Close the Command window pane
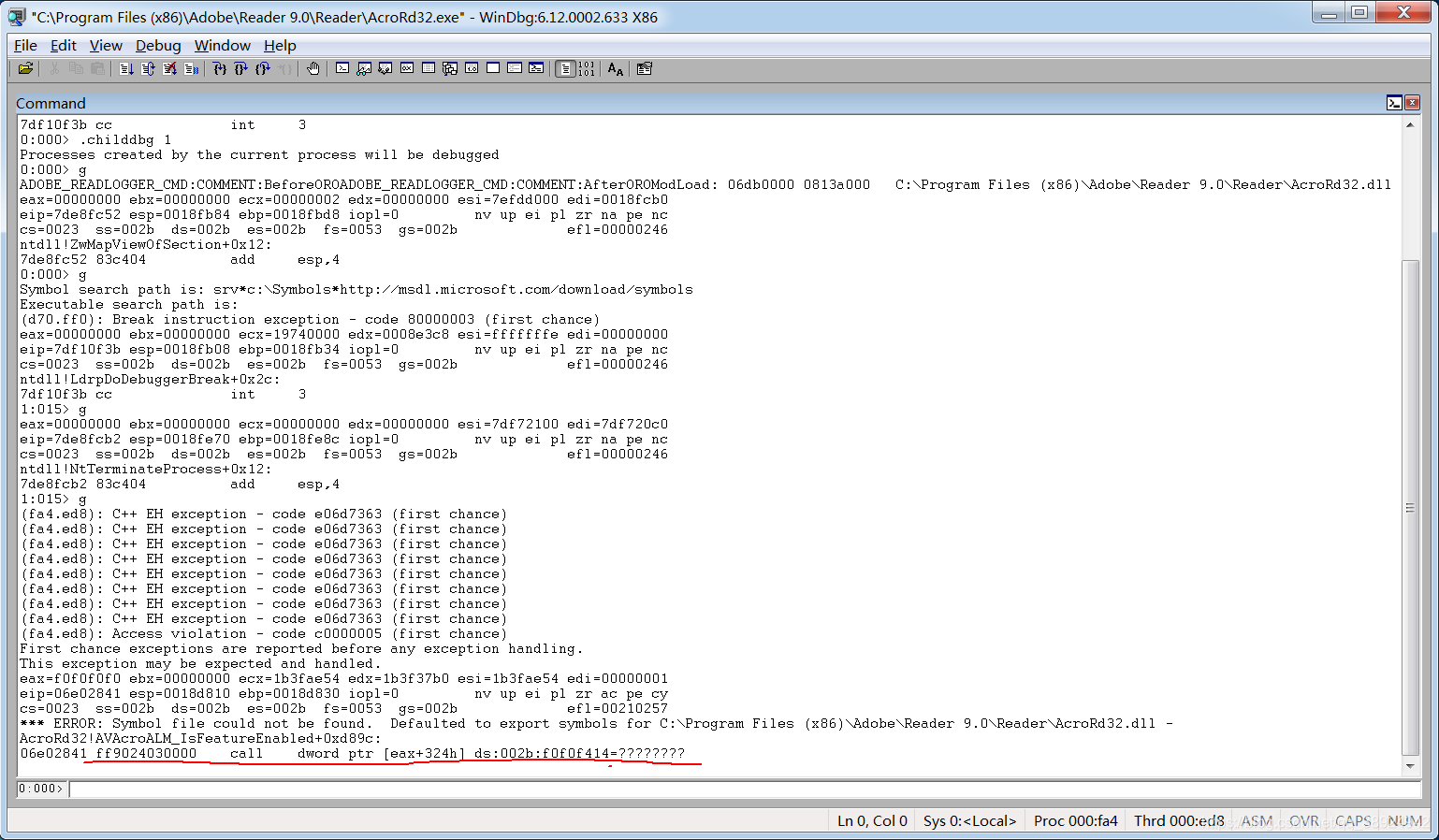This screenshot has height=840, width=1439. [1413, 103]
